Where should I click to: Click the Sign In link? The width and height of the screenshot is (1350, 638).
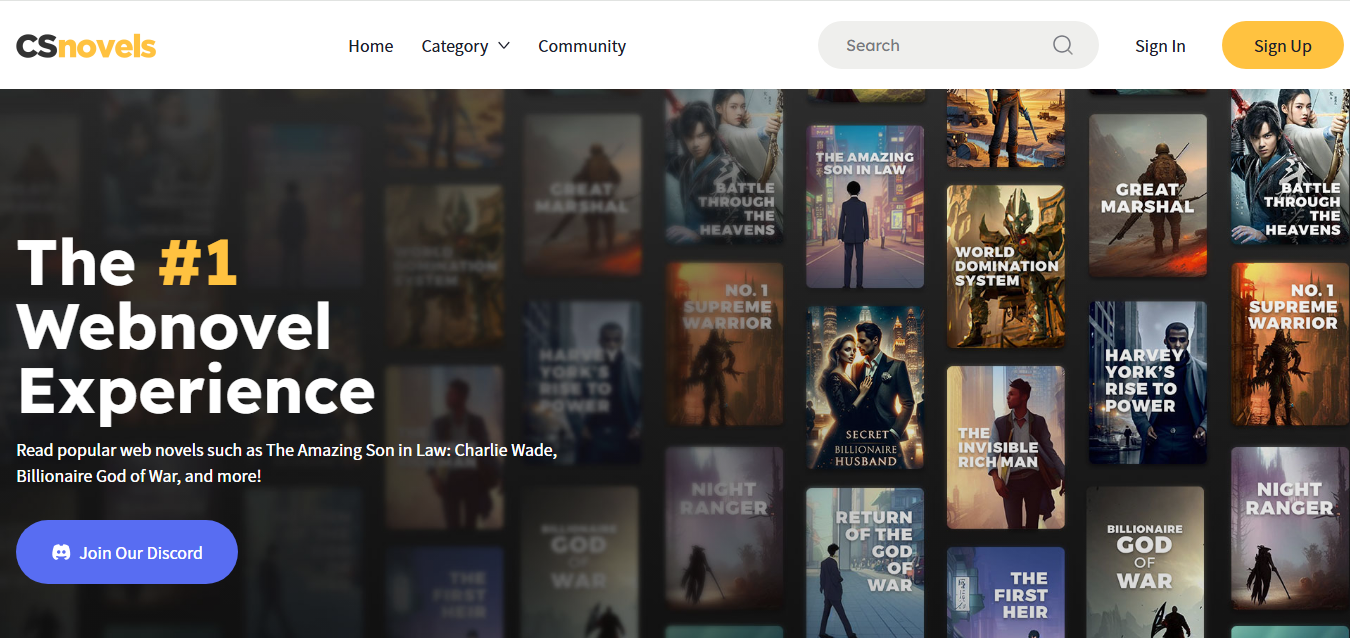1159,46
